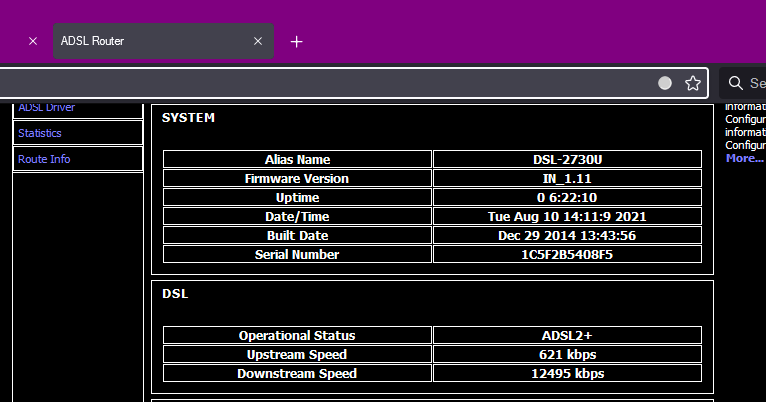
Task: Open the ADSL Driver sidebar link
Action: click(x=46, y=107)
